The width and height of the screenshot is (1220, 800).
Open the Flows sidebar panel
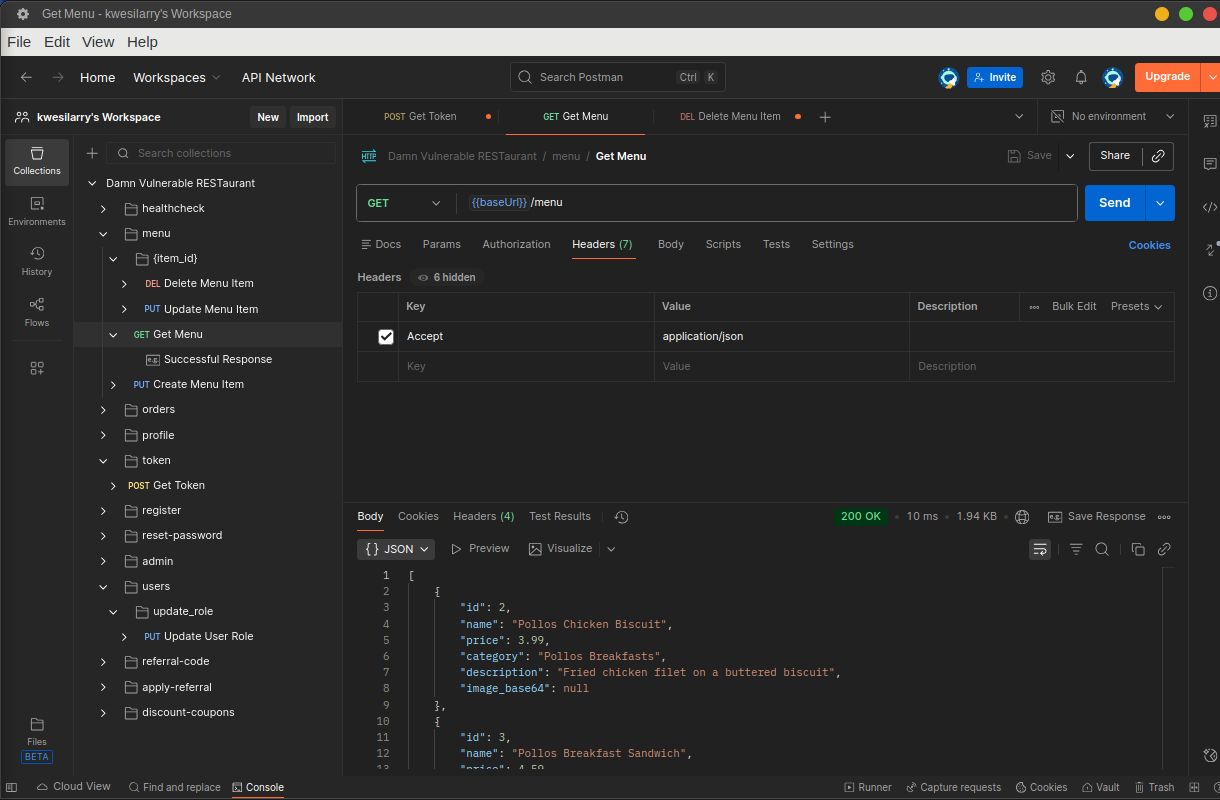[37, 312]
